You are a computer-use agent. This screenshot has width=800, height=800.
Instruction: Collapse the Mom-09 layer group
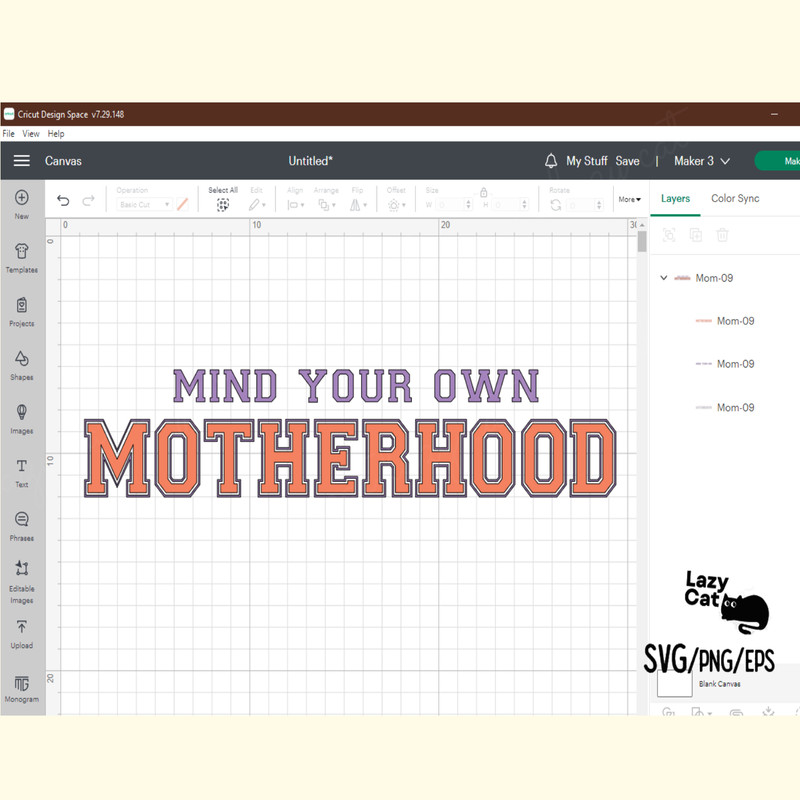click(x=664, y=278)
